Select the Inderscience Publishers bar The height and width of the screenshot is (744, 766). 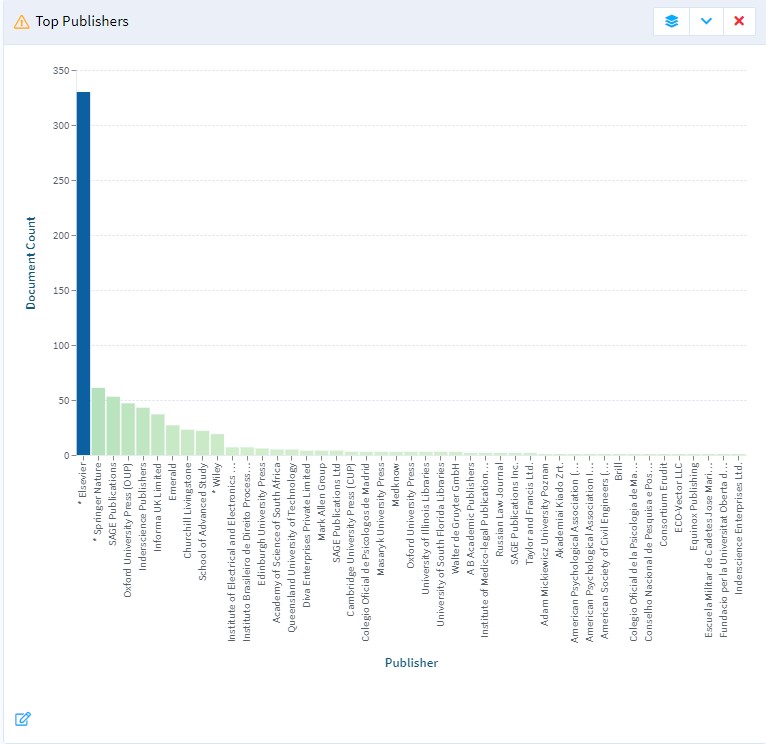pos(143,431)
